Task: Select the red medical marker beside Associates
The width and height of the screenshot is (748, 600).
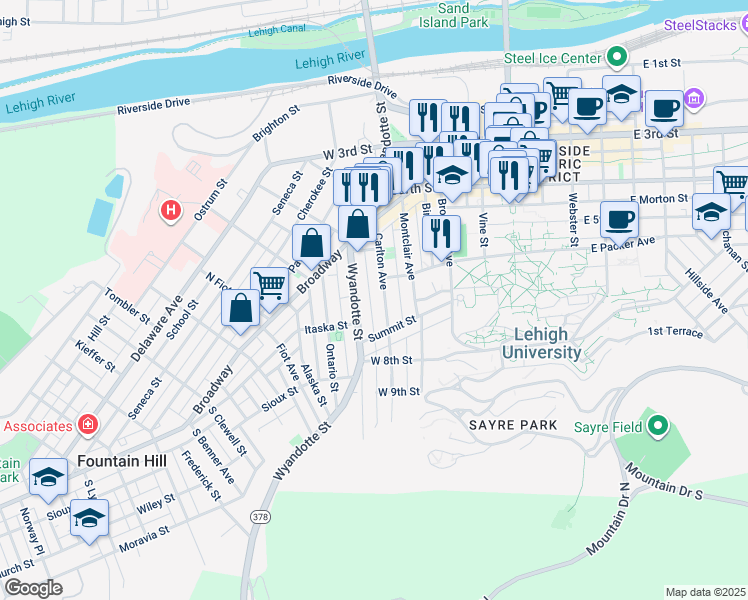Action: (x=87, y=424)
